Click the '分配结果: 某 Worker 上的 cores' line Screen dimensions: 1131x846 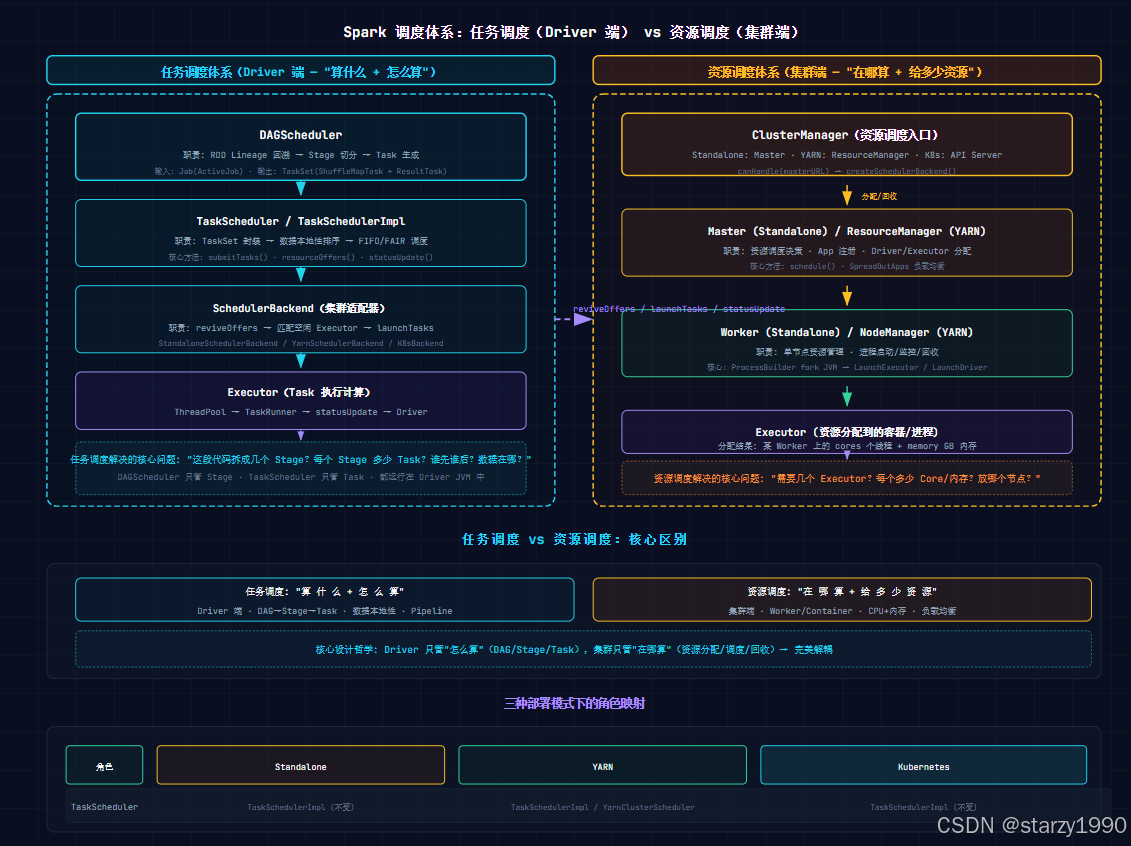(847, 446)
